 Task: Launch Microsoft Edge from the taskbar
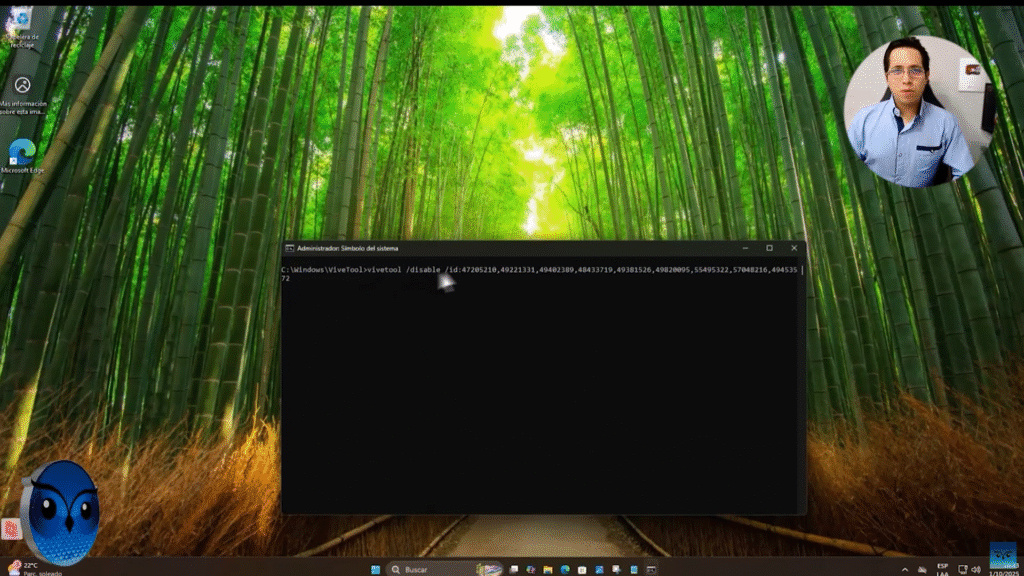564,569
